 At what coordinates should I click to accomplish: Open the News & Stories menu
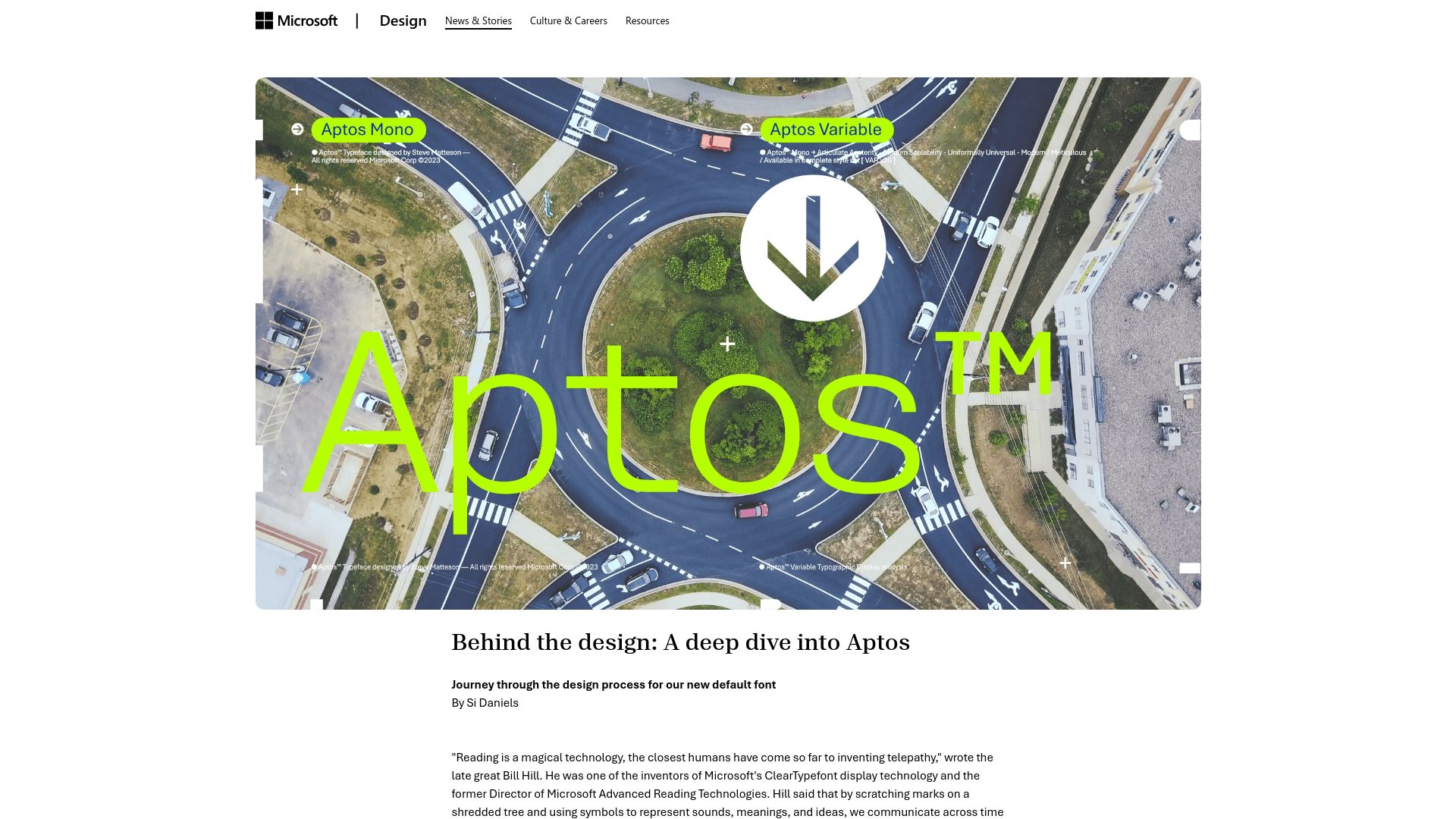(478, 20)
